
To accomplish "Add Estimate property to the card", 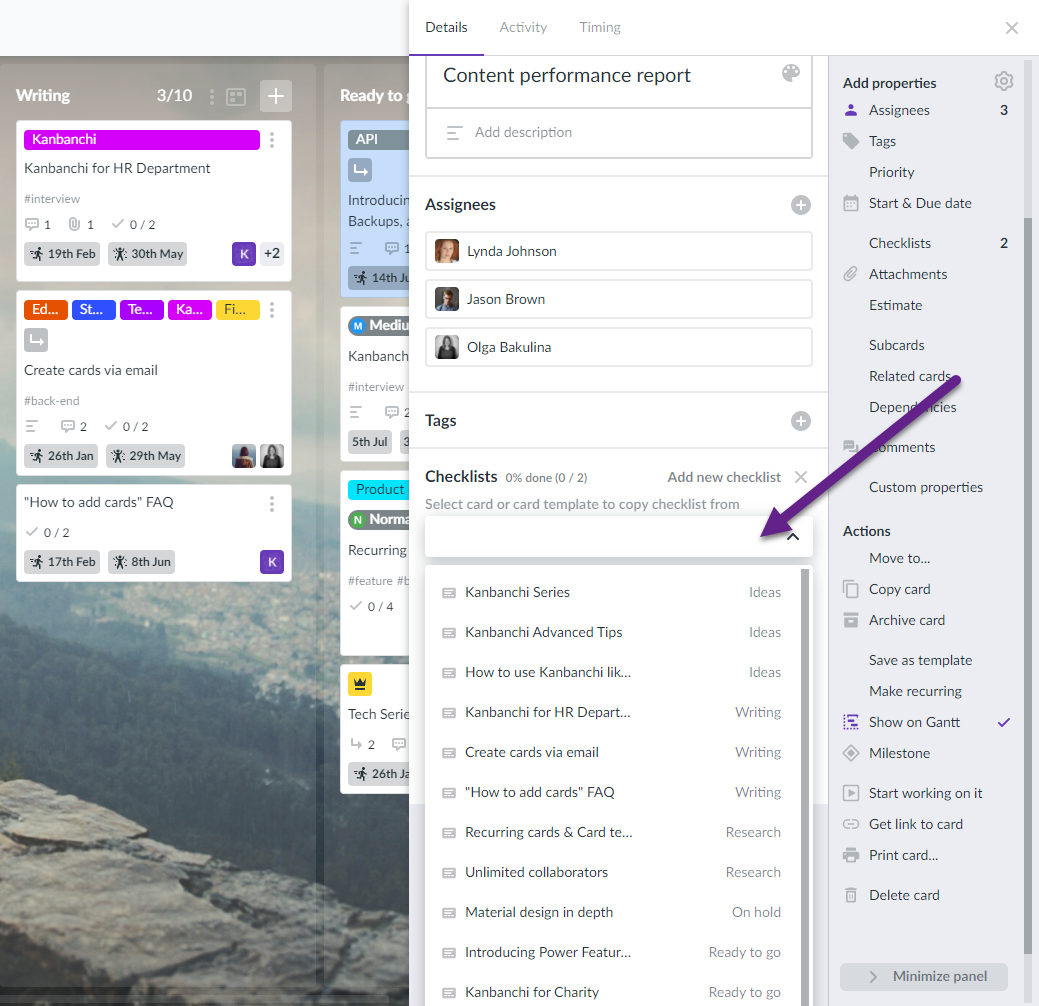I will point(895,305).
